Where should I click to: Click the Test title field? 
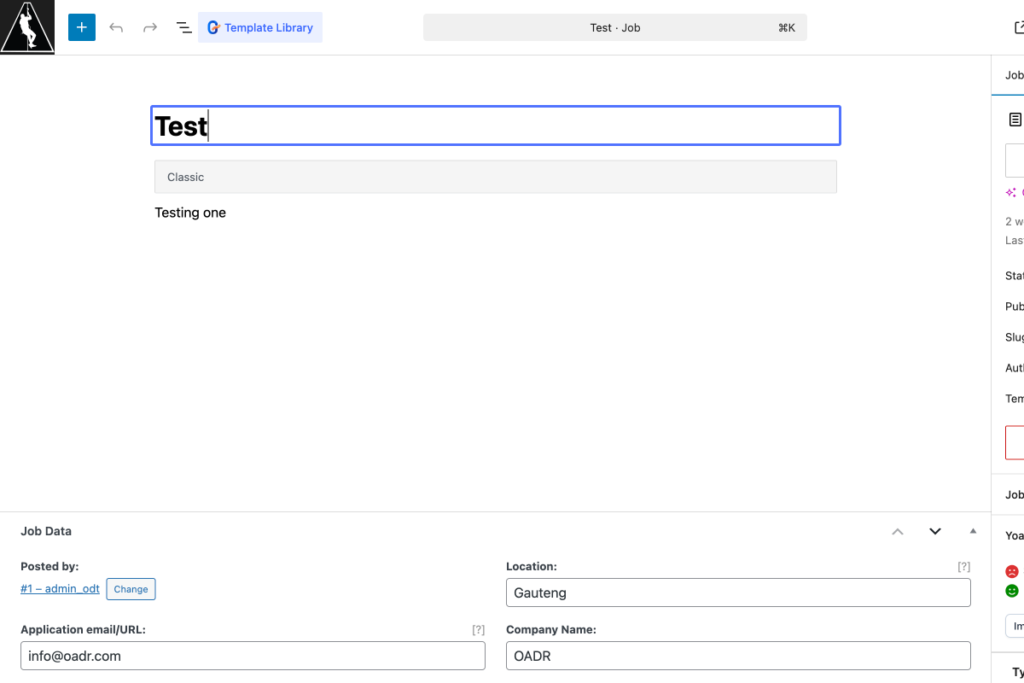click(496, 125)
